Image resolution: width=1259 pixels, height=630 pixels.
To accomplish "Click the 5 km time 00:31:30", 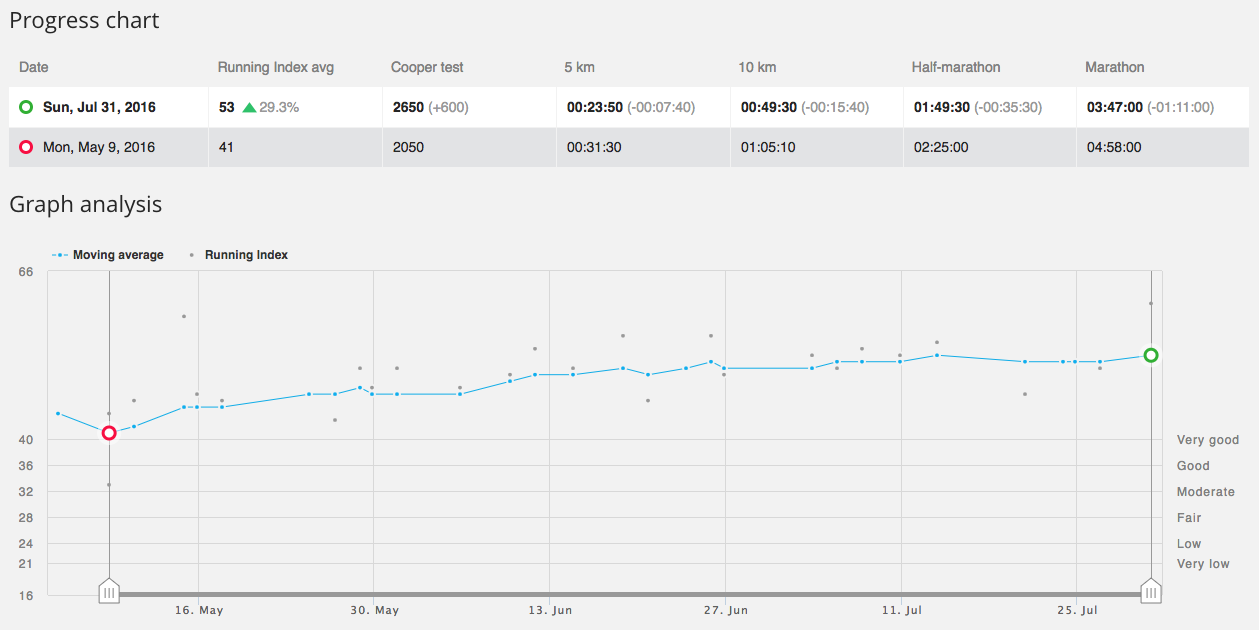I will [594, 147].
